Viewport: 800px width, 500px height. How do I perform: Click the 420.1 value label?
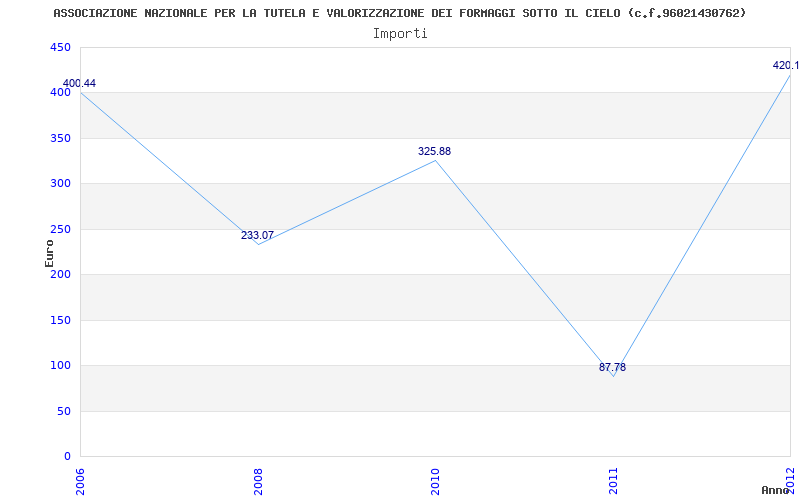[786, 65]
